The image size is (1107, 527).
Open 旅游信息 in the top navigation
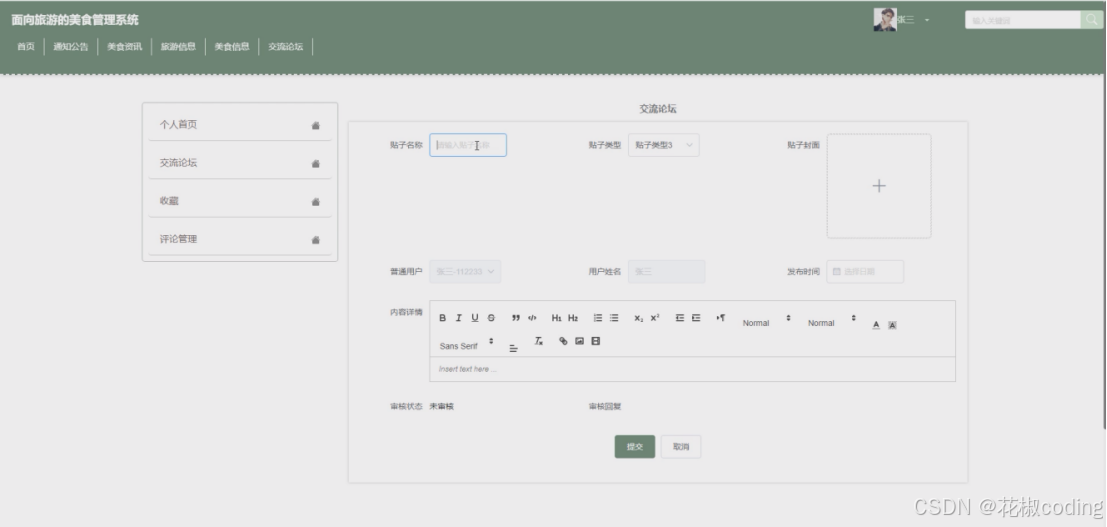tap(178, 47)
